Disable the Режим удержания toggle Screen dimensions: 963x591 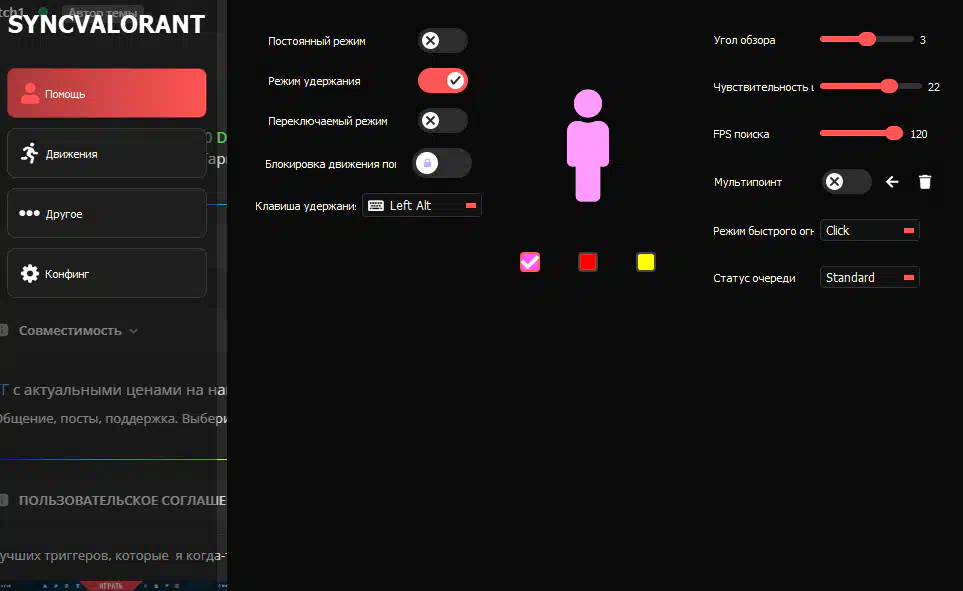pyautogui.click(x=442, y=81)
